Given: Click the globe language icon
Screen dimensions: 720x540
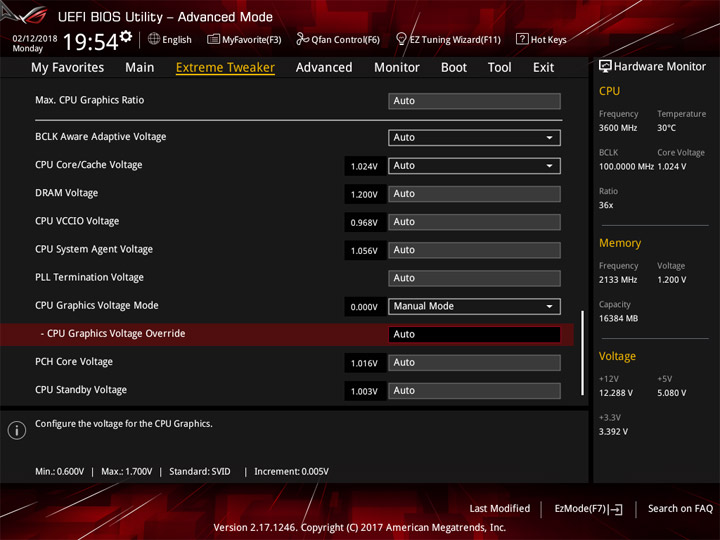Looking at the screenshot, I should 154,39.
